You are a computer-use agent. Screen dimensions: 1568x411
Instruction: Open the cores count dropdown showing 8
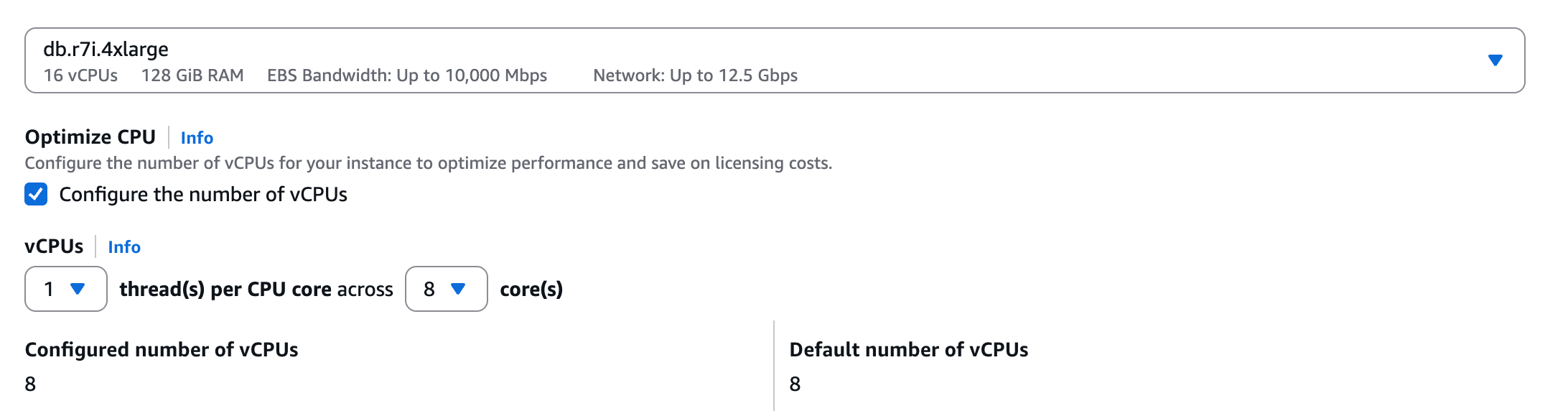click(446, 289)
